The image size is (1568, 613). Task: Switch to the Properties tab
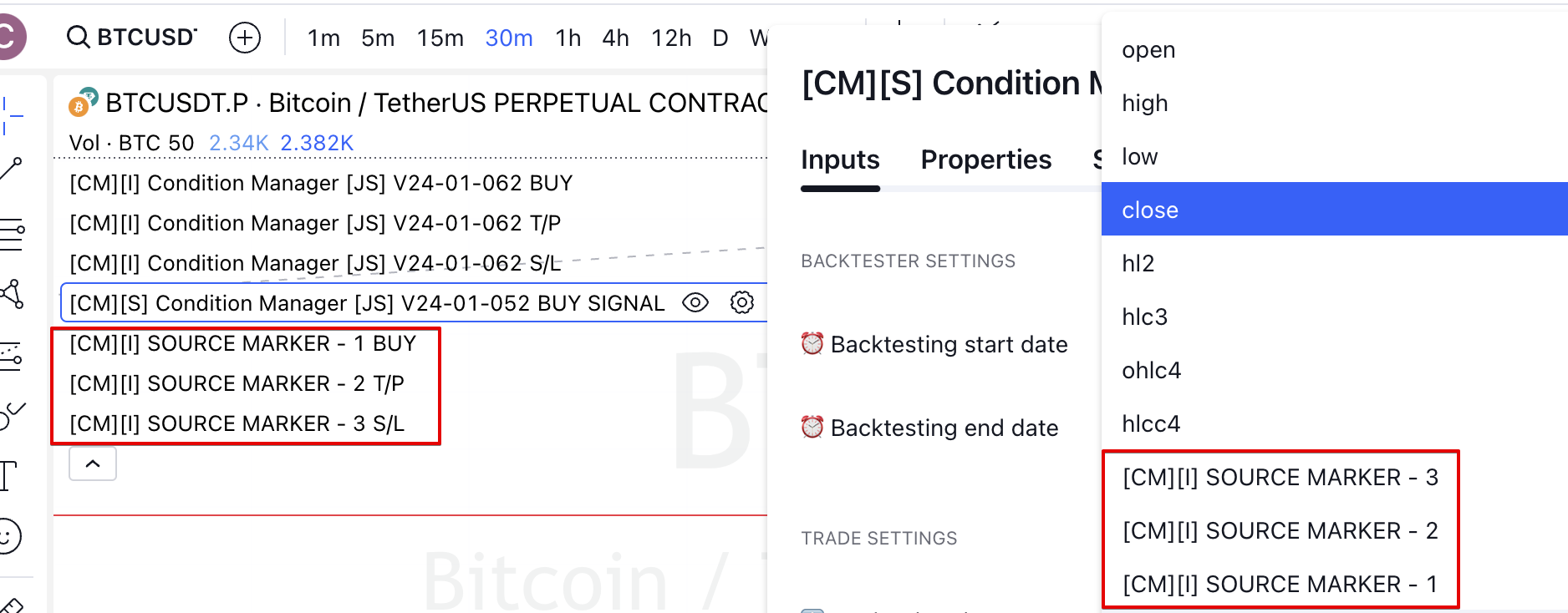pyautogui.click(x=985, y=160)
